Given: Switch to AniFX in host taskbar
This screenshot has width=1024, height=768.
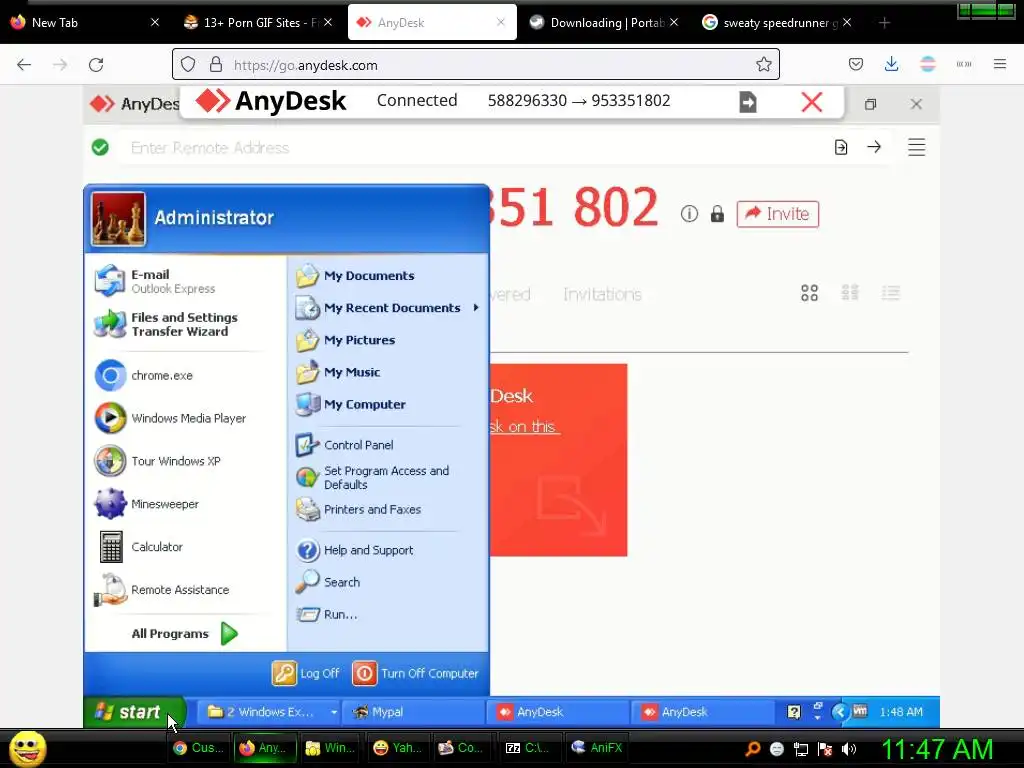Looking at the screenshot, I should [598, 748].
